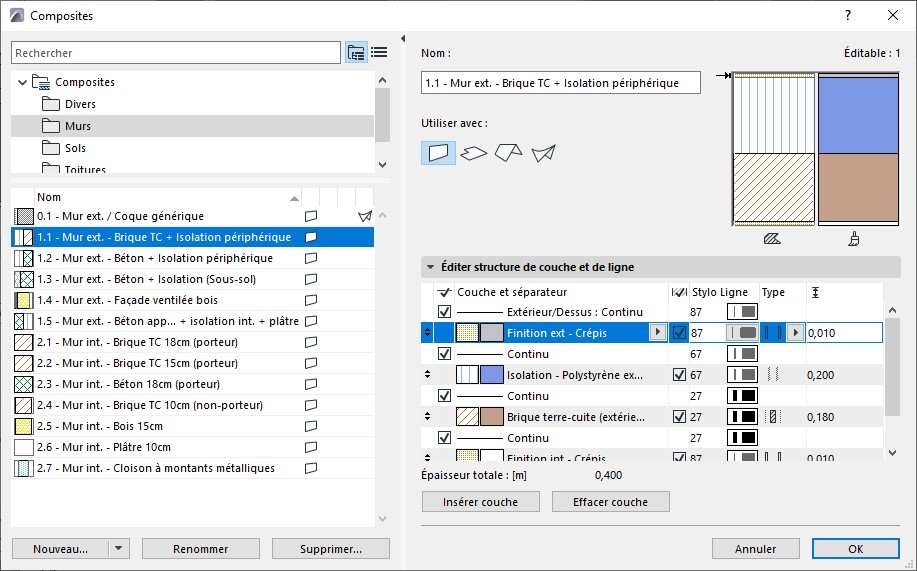Collapse the Composites root folder
The height and width of the screenshot is (571, 917).
coord(22,82)
